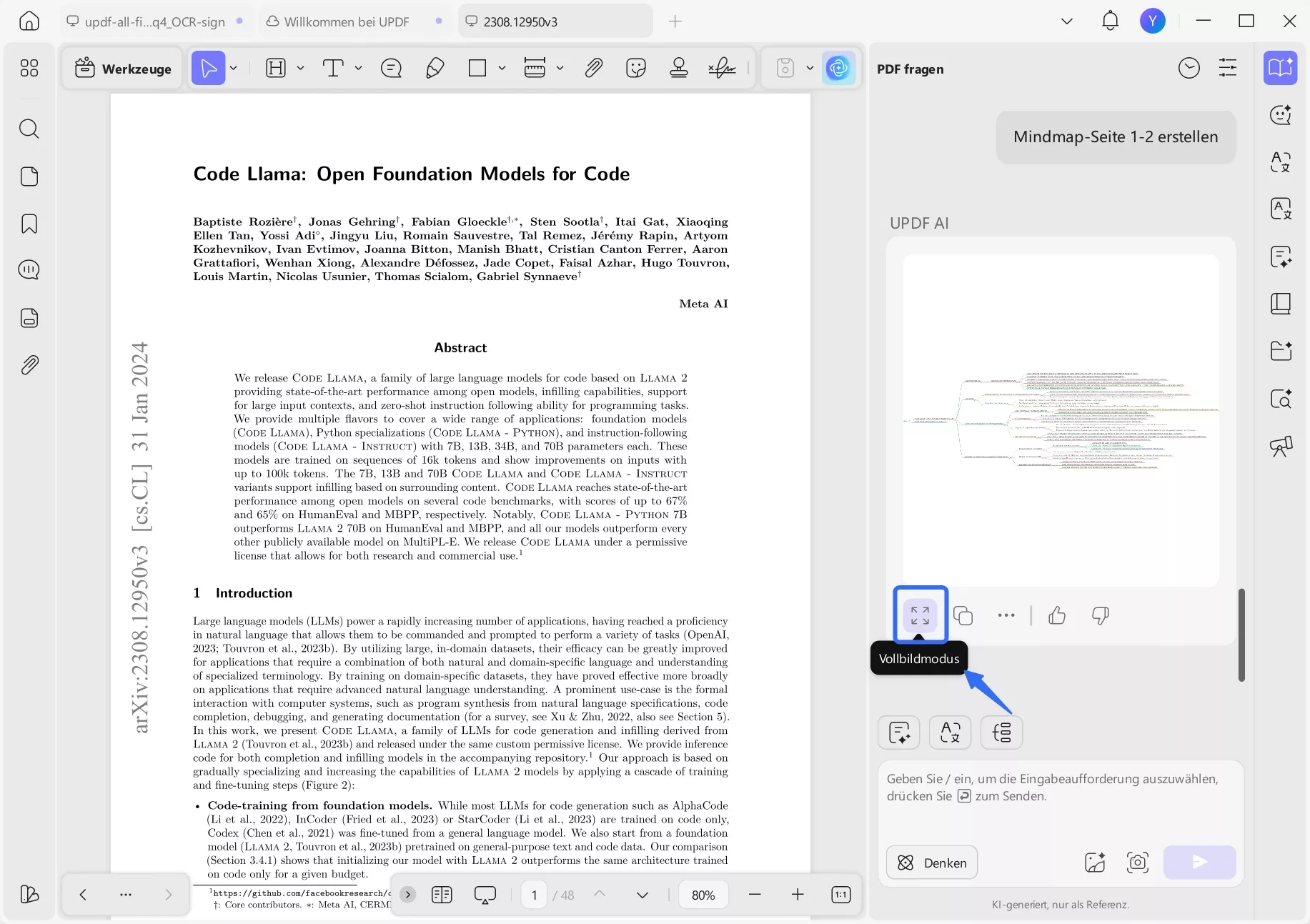Open notifications bell

coord(1110,21)
